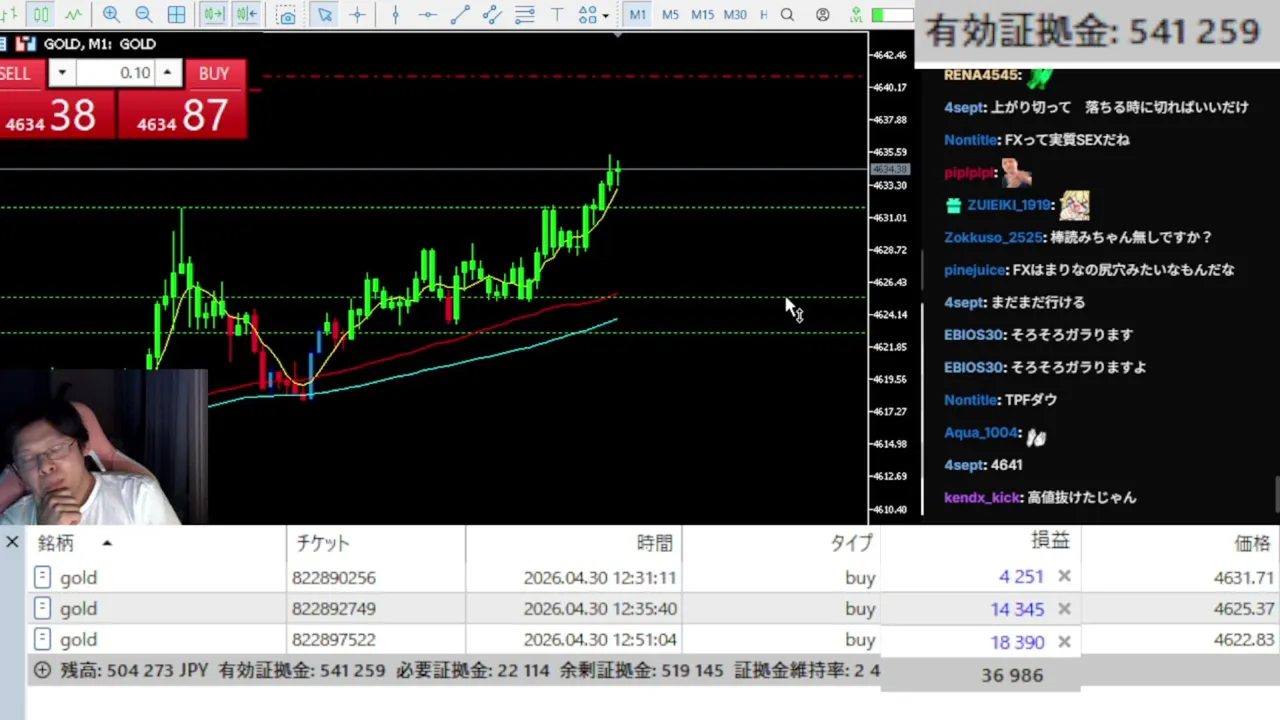This screenshot has width=1280, height=720.
Task: Close position with profit 14 345
Action: click(x=1064, y=609)
